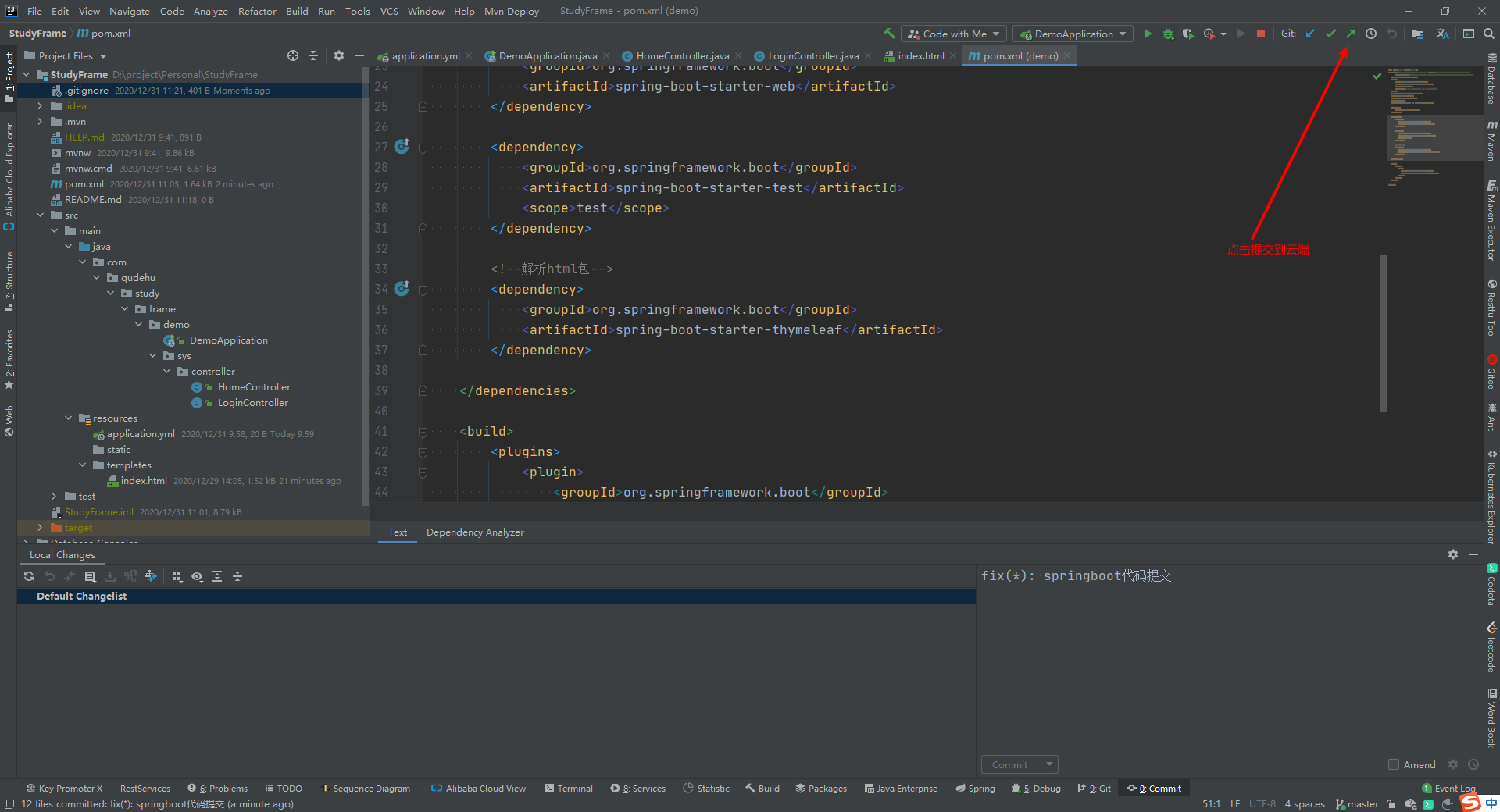Click the green Run button
This screenshot has width=1500, height=812.
pos(1148,34)
